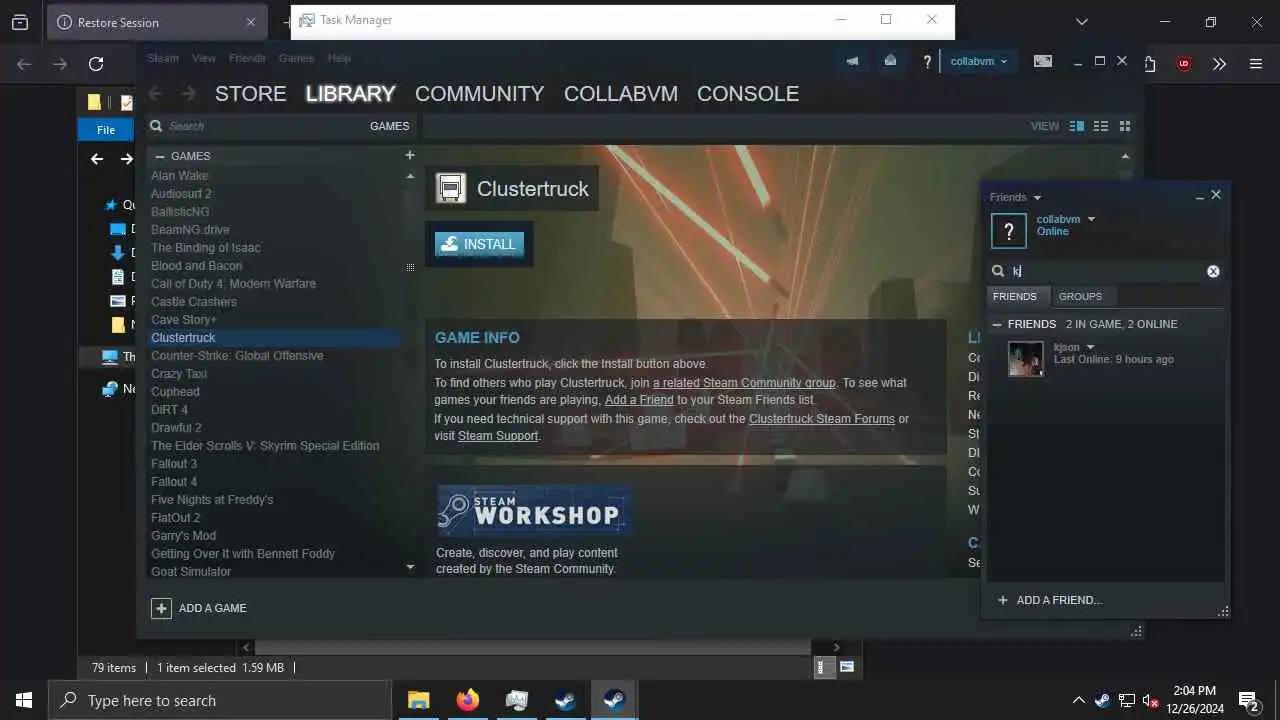Image resolution: width=1280 pixels, height=720 pixels.
Task: Click the ADD A GAME plus icon
Action: pyautogui.click(x=161, y=608)
